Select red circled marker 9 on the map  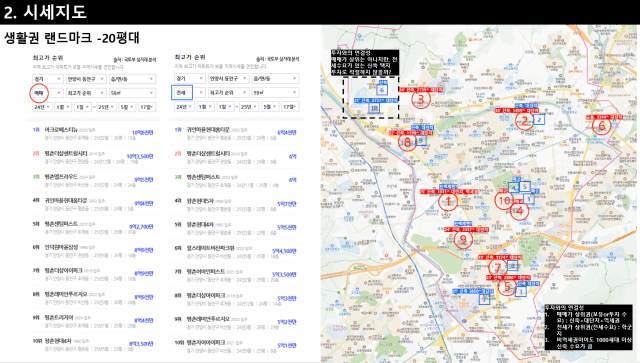click(x=463, y=239)
